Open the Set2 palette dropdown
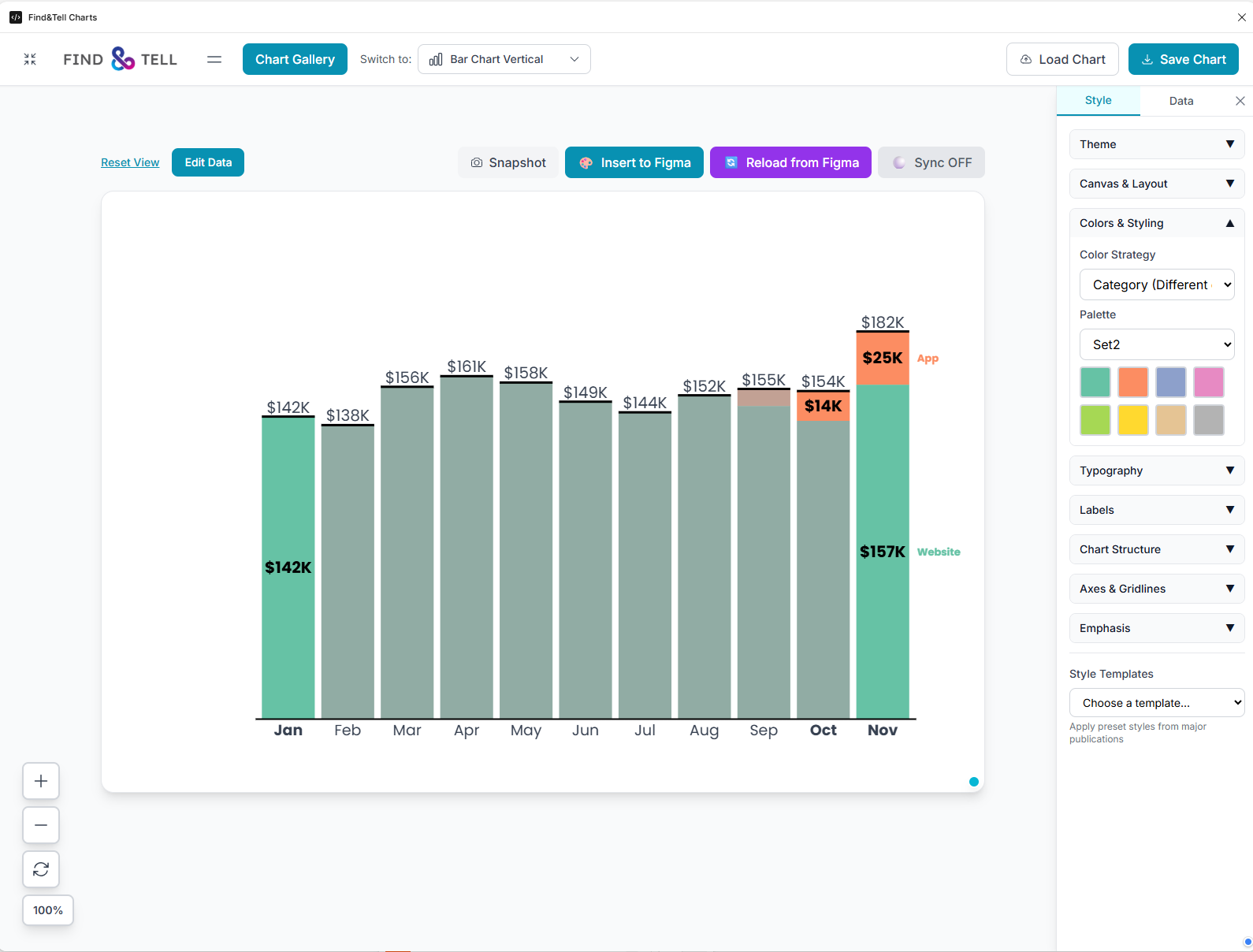The width and height of the screenshot is (1253, 952). point(1156,344)
